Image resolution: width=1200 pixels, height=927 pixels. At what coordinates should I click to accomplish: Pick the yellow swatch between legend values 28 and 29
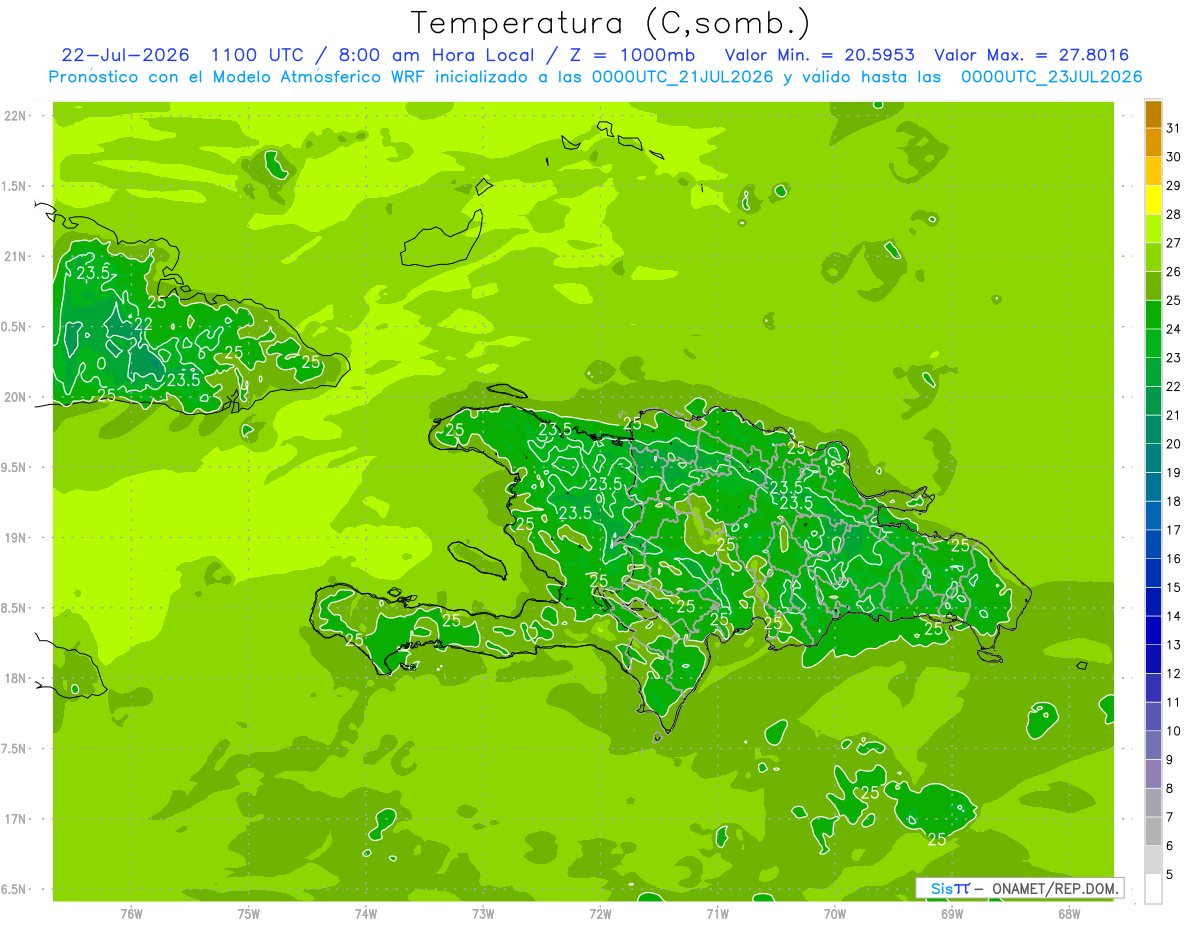[x=1153, y=200]
